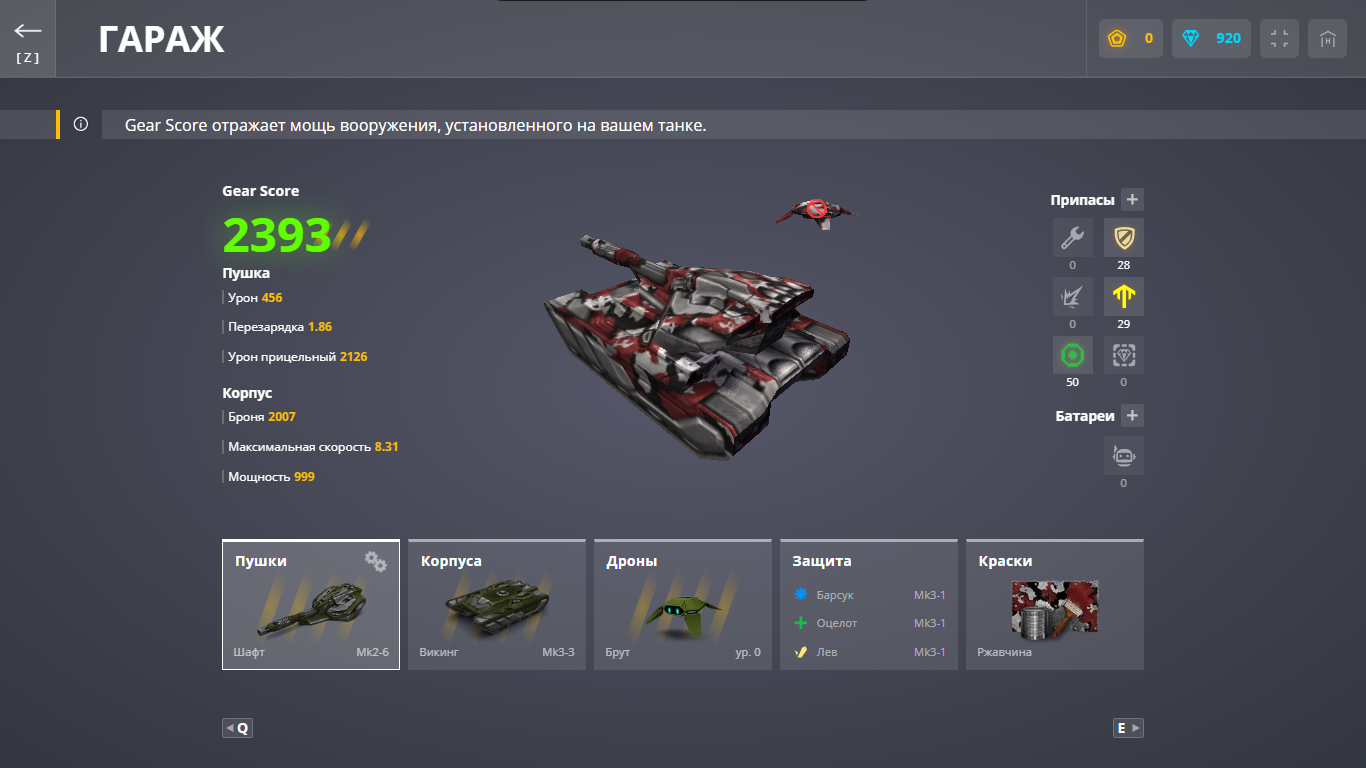Select the gold box supply icon

pyautogui.click(x=1124, y=355)
